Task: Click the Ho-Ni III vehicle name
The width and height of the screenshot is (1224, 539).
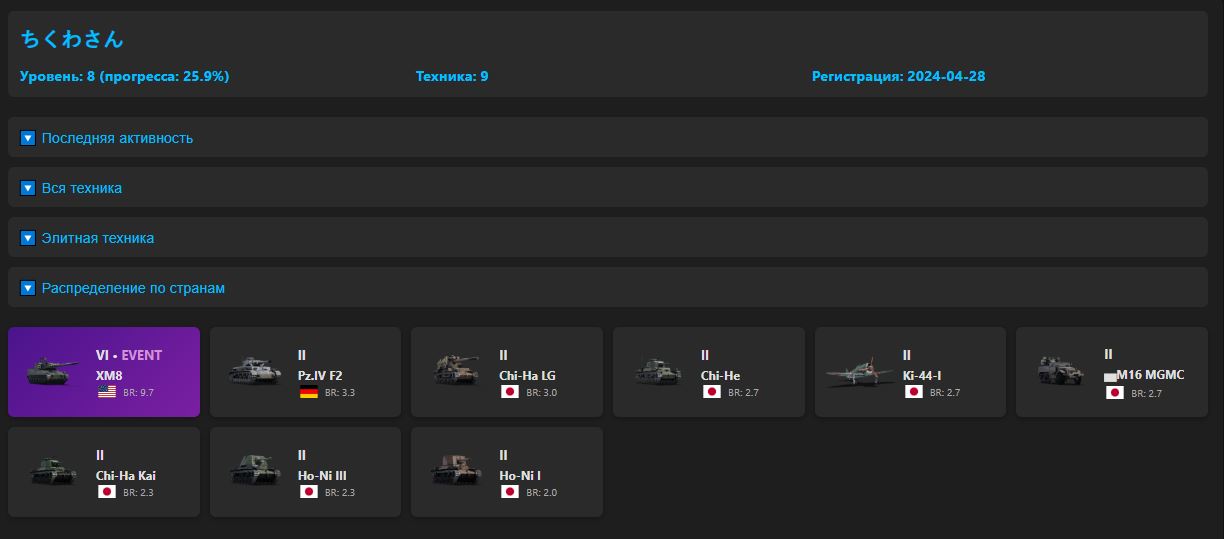Action: coord(323,476)
